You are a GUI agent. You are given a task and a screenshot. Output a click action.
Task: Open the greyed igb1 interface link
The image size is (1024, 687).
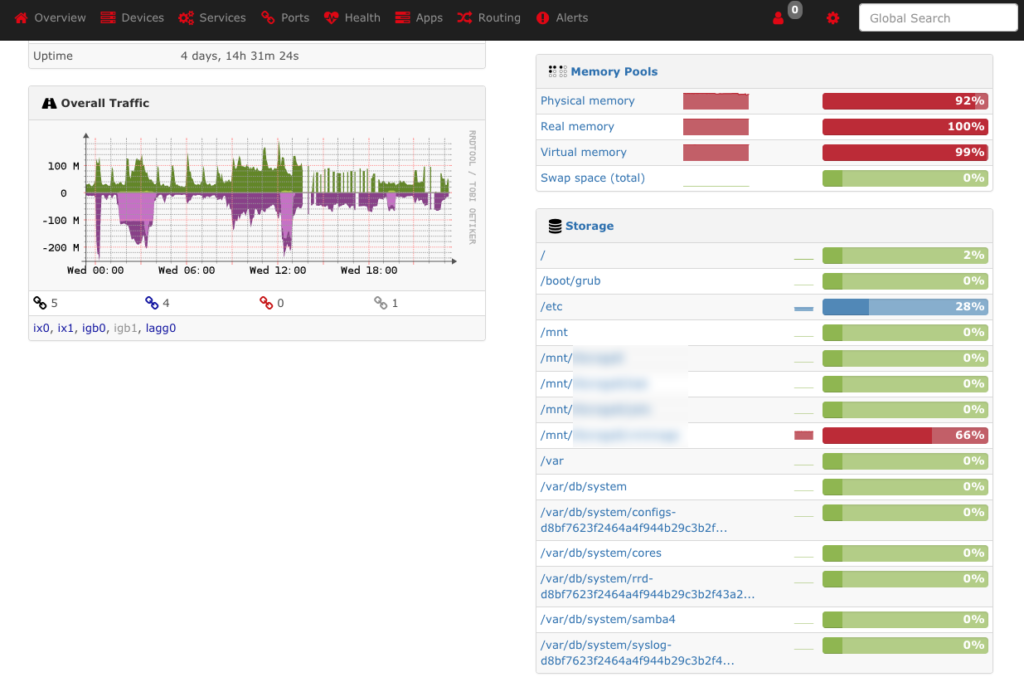[125, 328]
